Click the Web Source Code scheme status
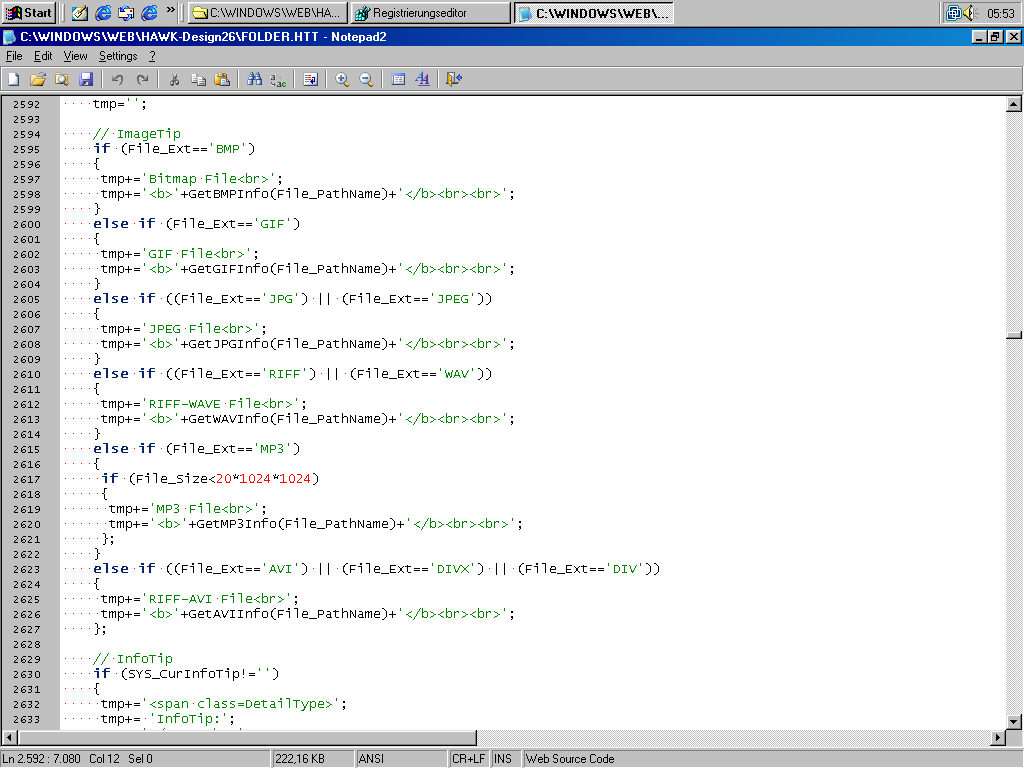This screenshot has height=768, width=1024. click(x=570, y=759)
